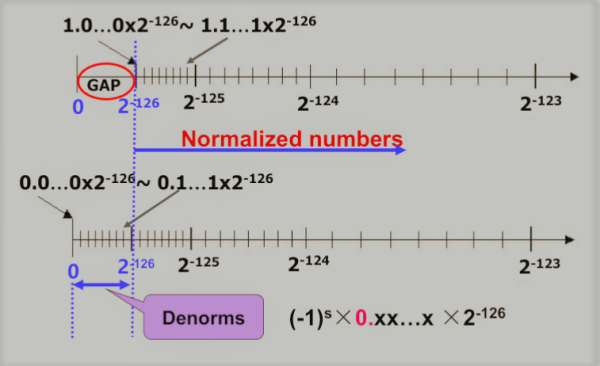
Task: Click the blue 0 on the top axis
Action: 78,106
